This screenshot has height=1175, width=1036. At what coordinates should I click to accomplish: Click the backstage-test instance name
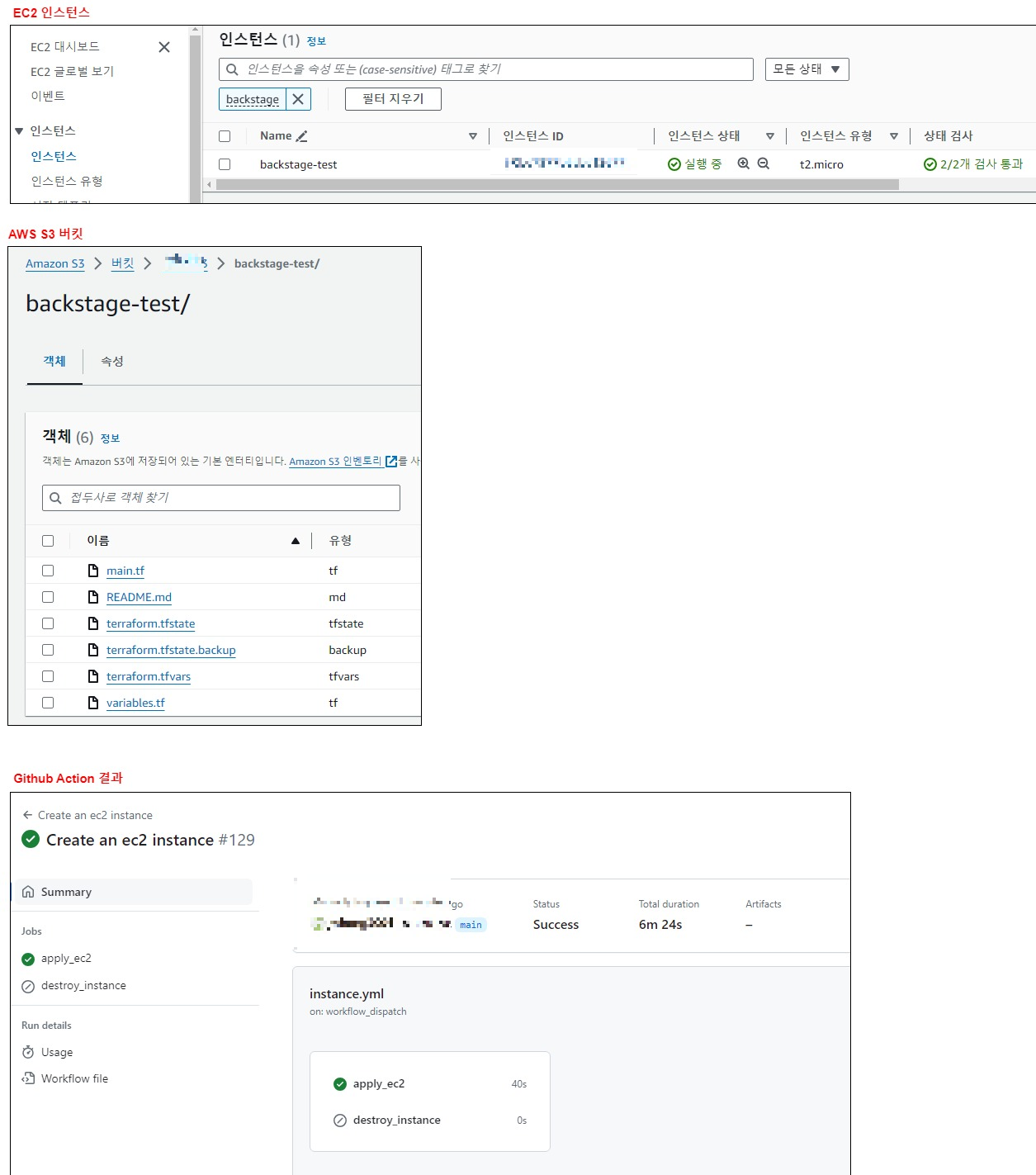point(298,164)
